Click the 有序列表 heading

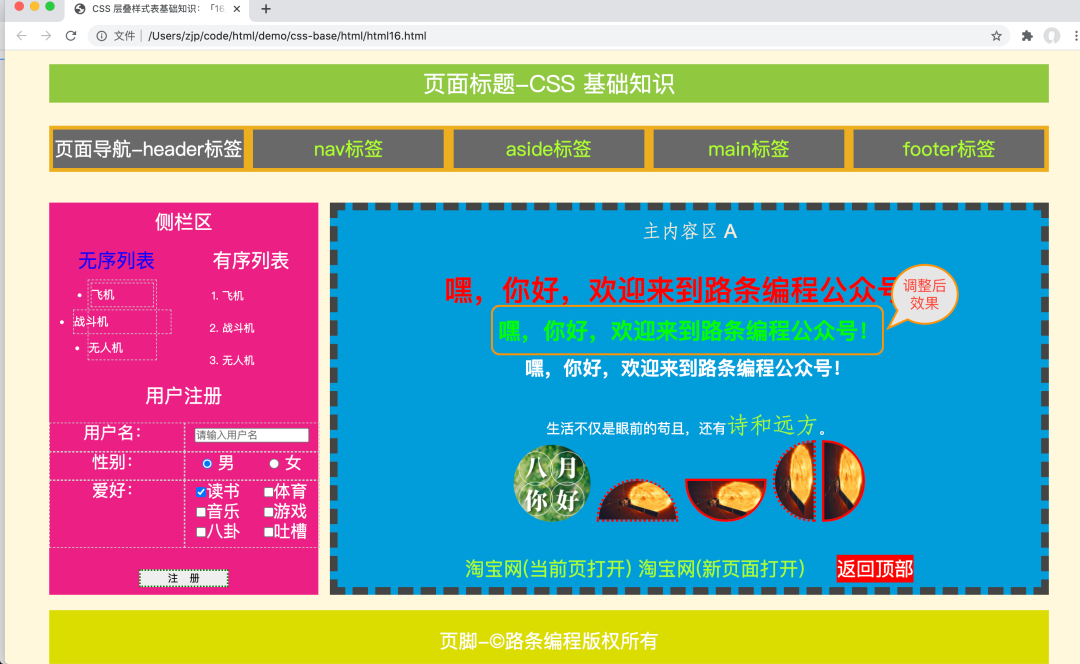click(x=251, y=260)
